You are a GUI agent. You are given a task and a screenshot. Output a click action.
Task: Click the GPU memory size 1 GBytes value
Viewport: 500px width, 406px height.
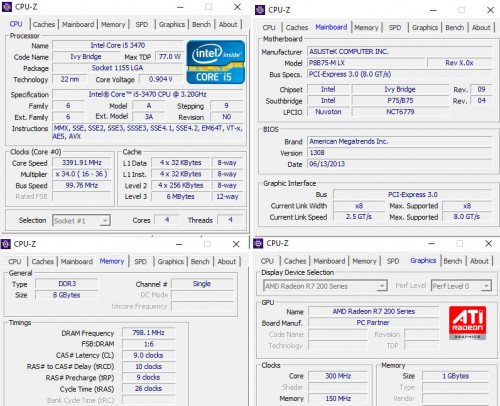point(456,376)
